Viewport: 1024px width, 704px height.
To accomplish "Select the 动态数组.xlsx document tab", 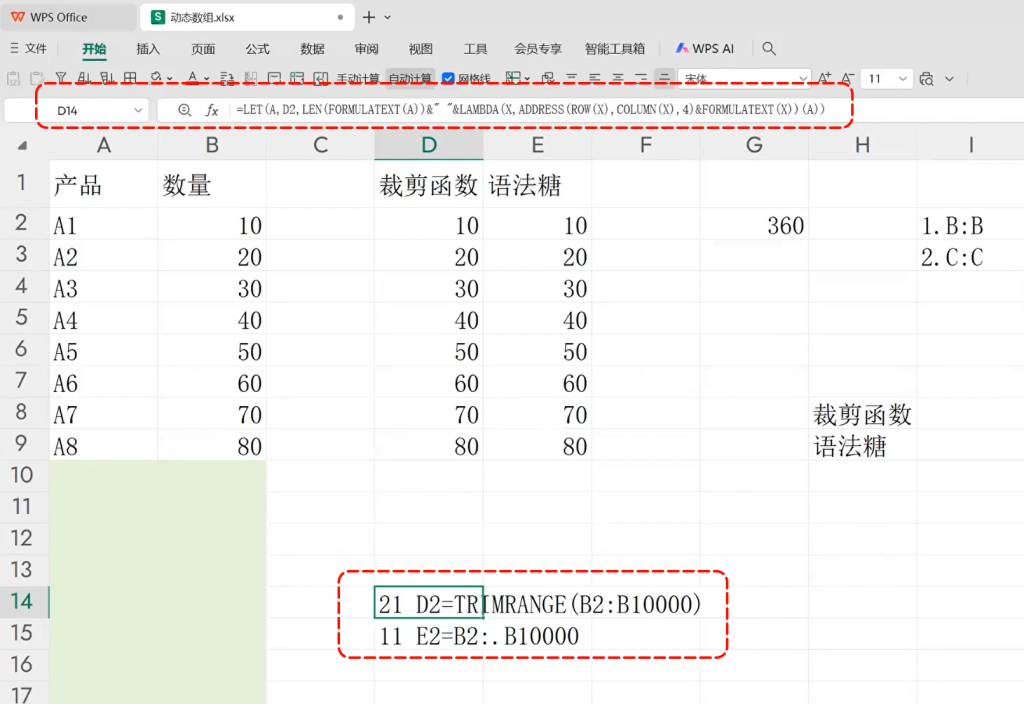I will 248,18.
